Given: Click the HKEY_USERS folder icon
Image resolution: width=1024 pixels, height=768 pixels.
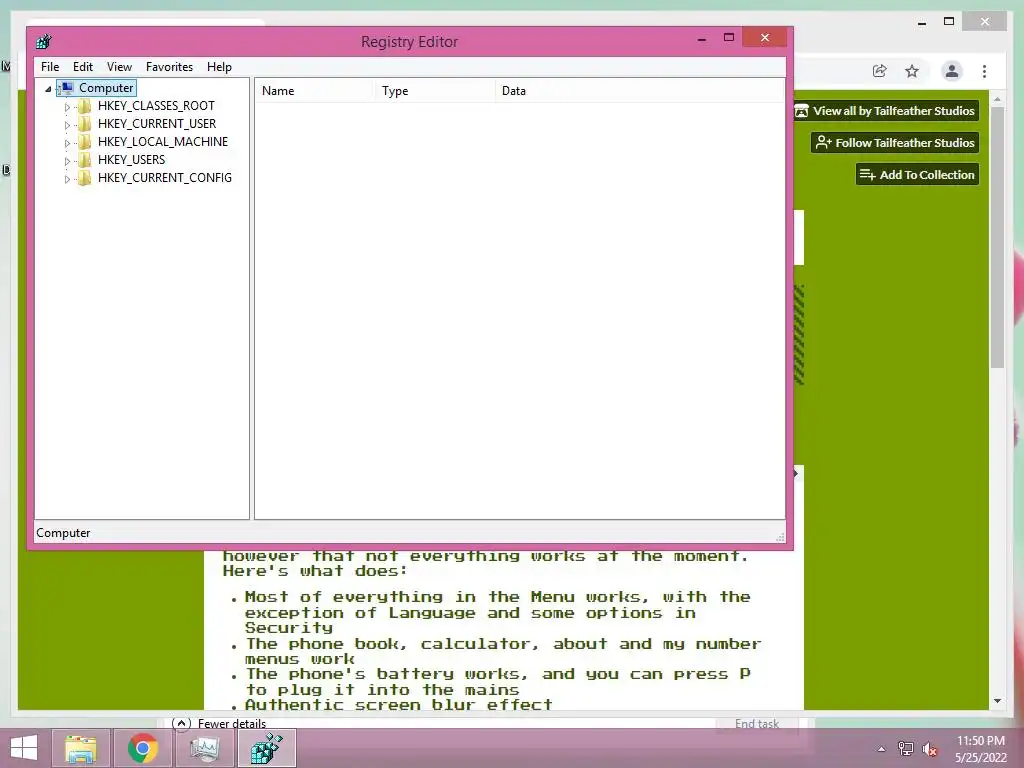Looking at the screenshot, I should (x=84, y=159).
